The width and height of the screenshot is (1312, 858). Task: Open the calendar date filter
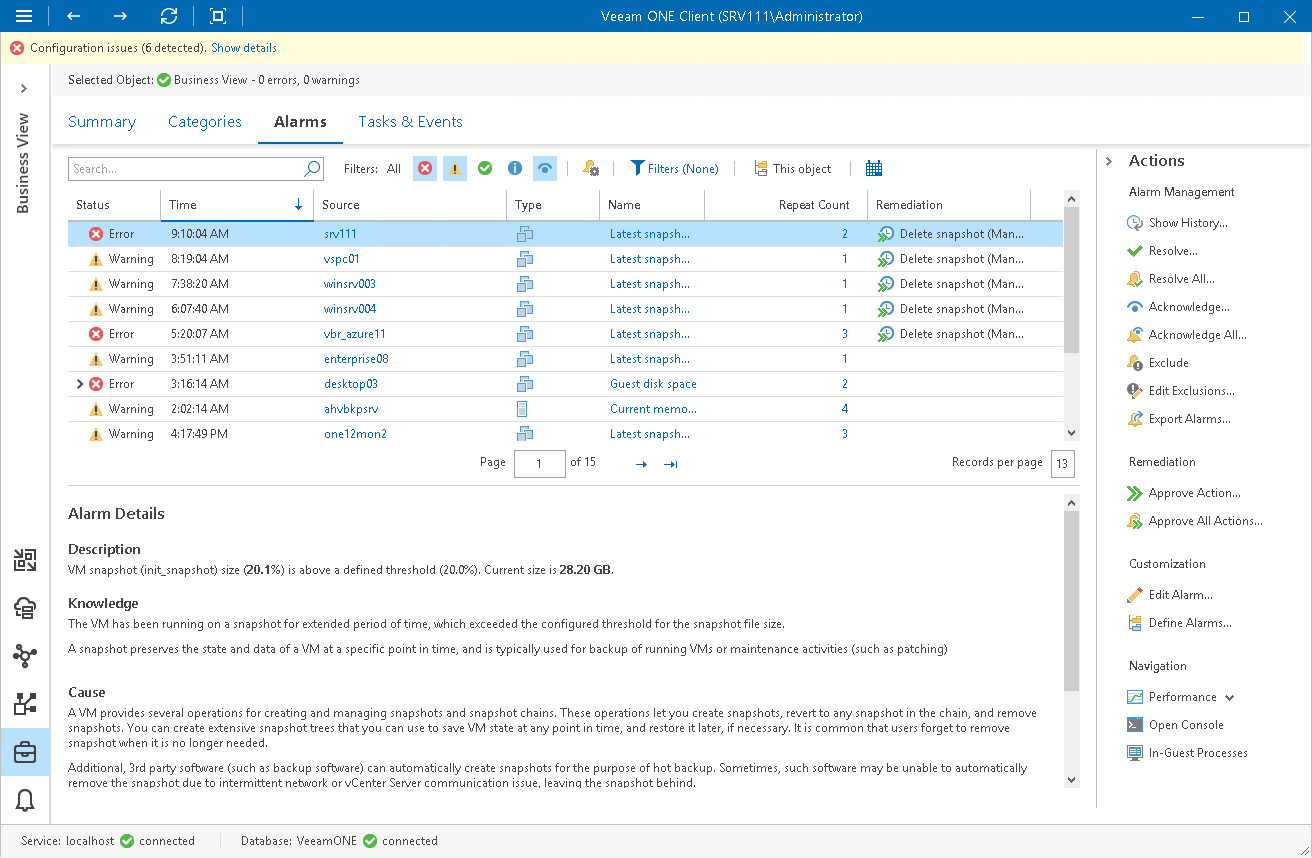[x=874, y=169]
